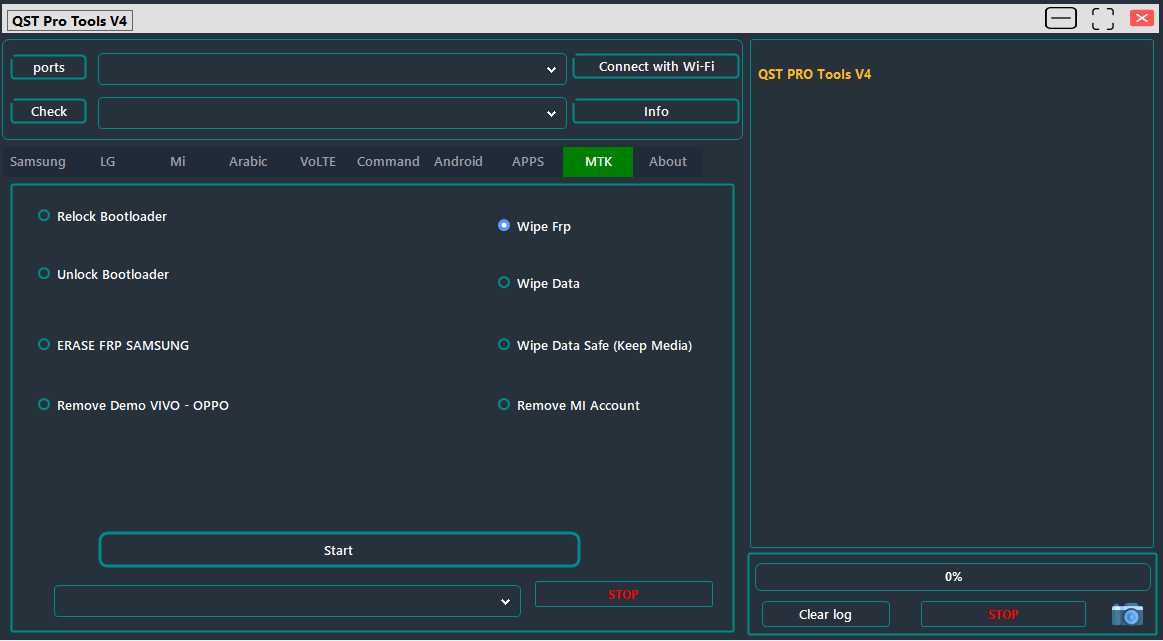
Task: Select Remove Demo VIVO - OPPO option
Action: click(x=43, y=404)
